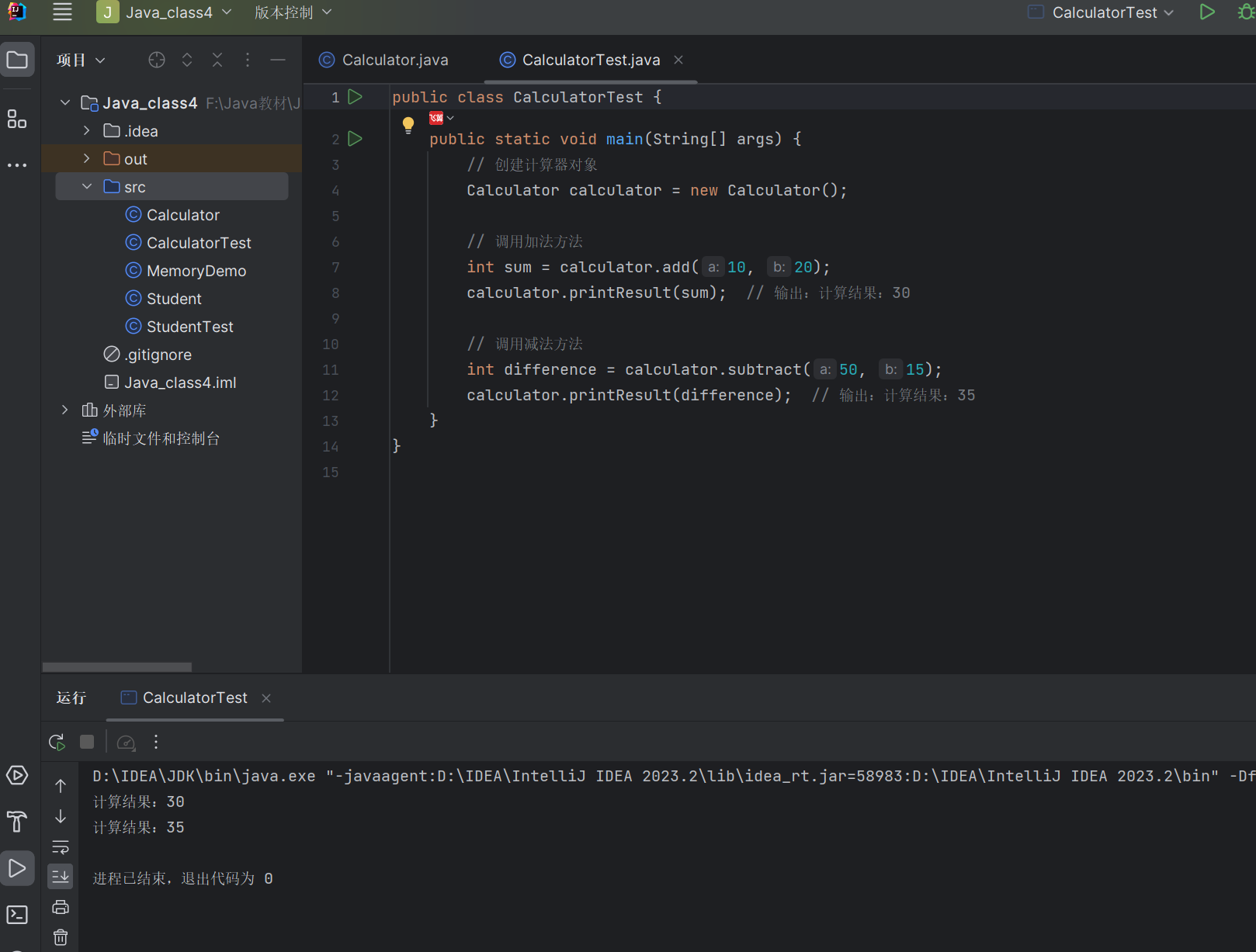The image size is (1256, 952).
Task: Click the yellow lightbulb quick-fix icon
Action: click(408, 125)
